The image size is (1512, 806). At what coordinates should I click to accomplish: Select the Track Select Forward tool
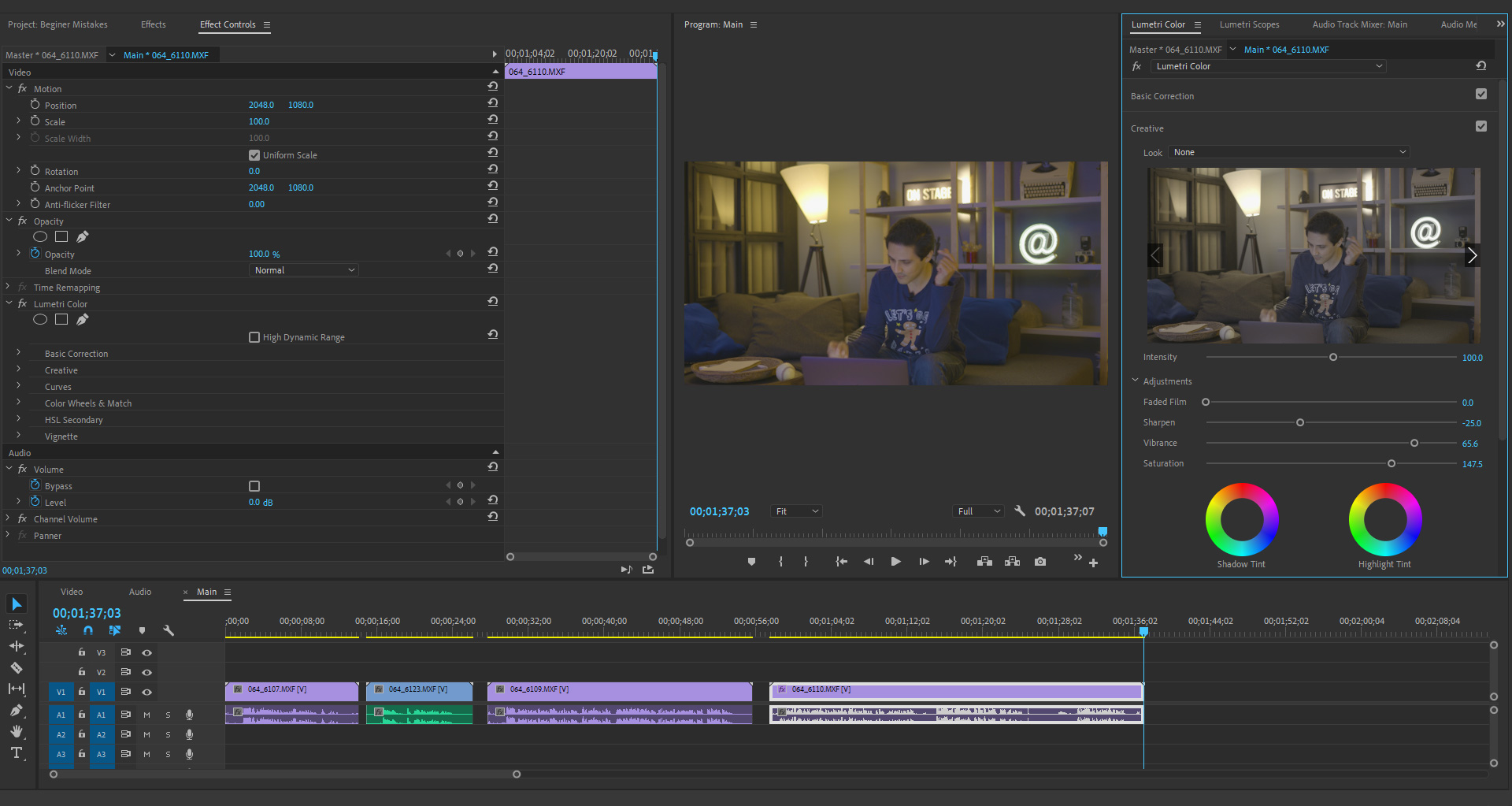[17, 625]
